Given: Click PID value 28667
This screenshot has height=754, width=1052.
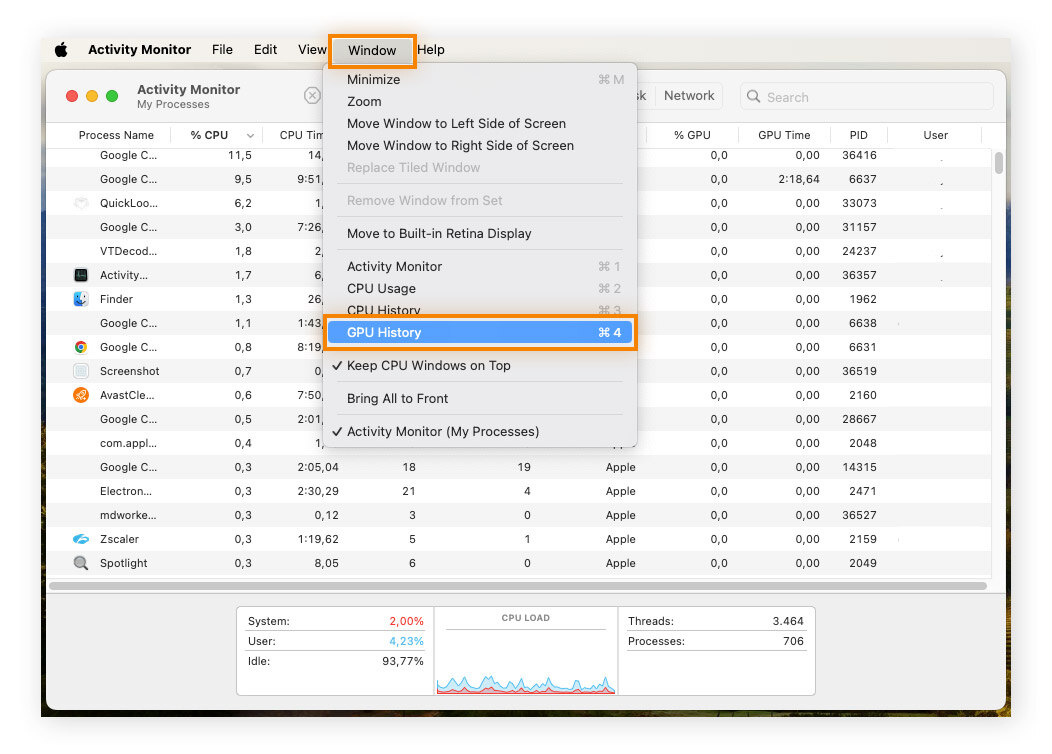Looking at the screenshot, I should 859,419.
